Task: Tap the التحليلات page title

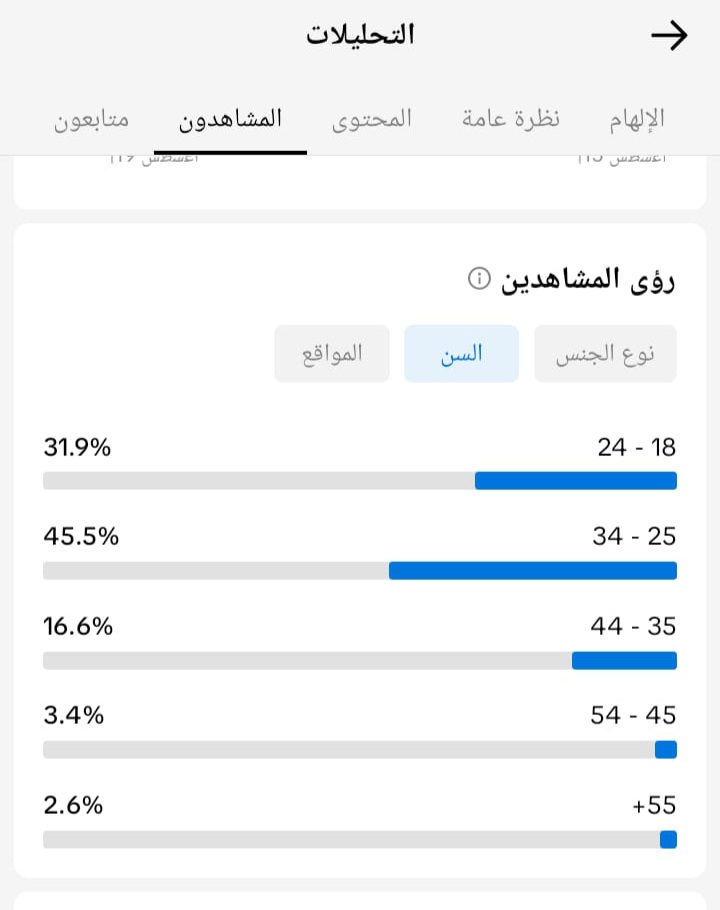Action: point(360,35)
